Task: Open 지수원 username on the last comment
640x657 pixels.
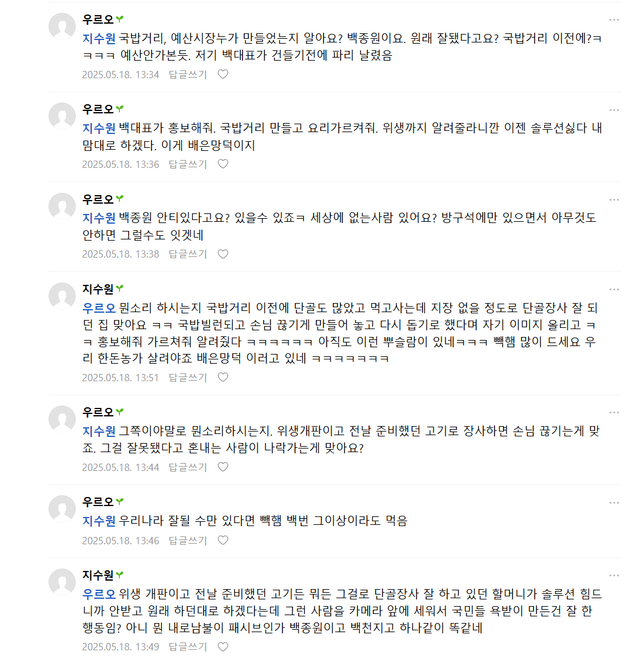Action: [x=97, y=575]
